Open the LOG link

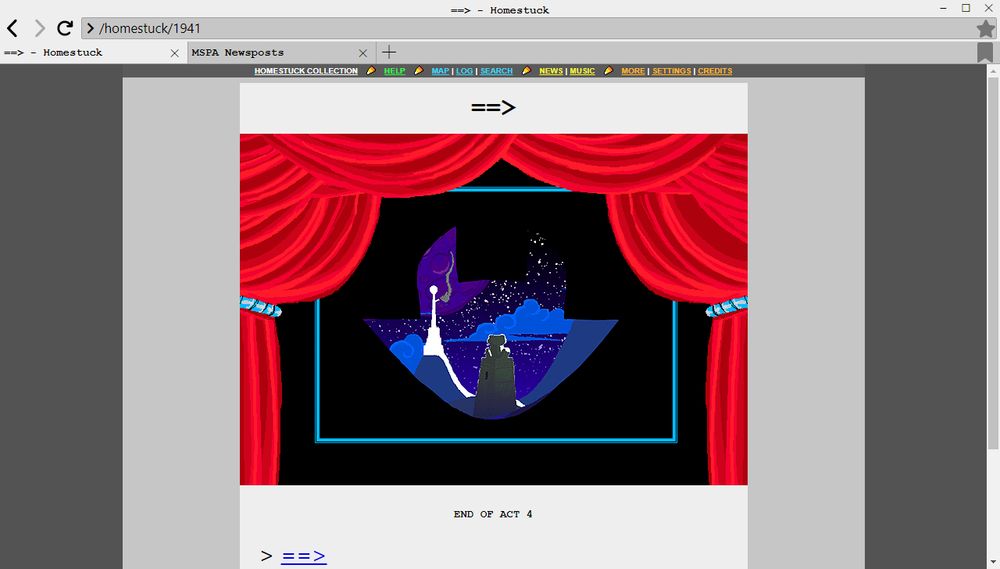[x=464, y=71]
